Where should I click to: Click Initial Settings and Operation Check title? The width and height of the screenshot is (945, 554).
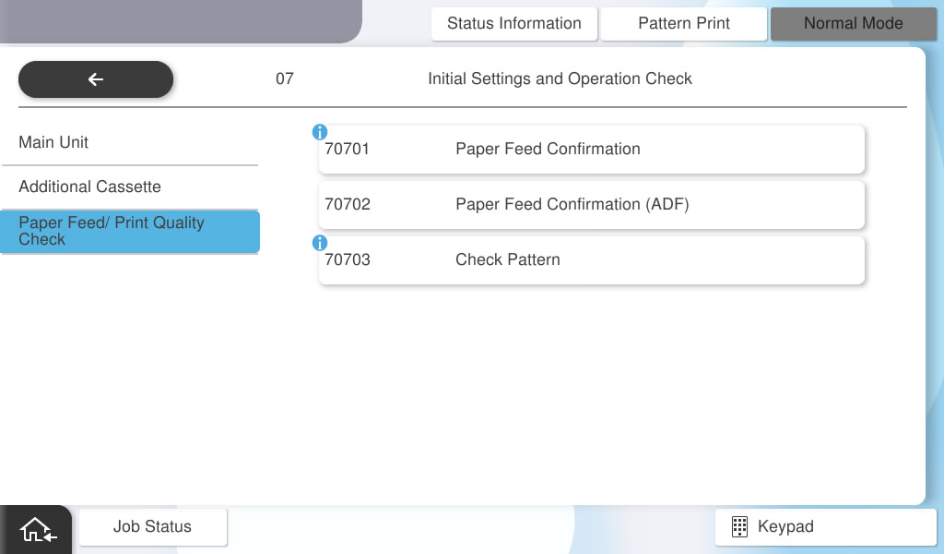point(560,79)
